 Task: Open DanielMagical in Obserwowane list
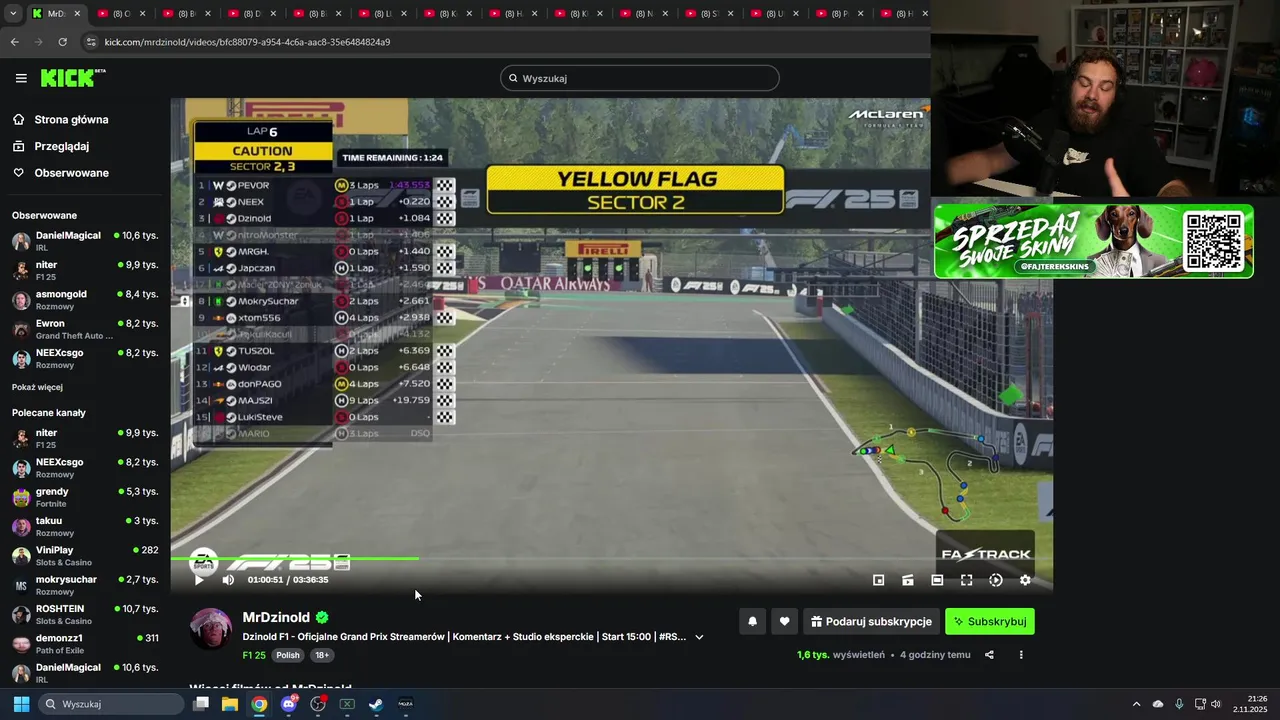[x=85, y=241]
